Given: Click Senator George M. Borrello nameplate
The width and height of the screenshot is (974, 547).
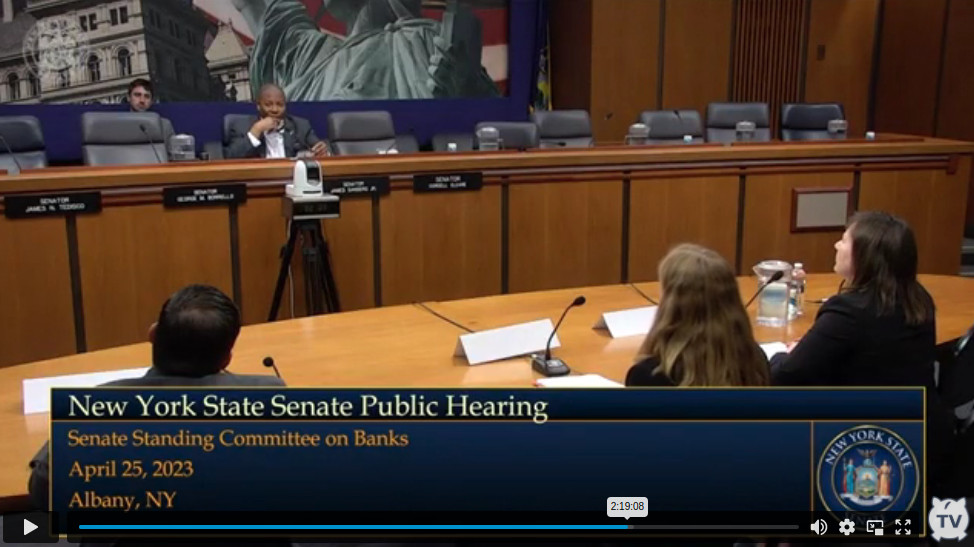Looking at the screenshot, I should coord(204,195).
